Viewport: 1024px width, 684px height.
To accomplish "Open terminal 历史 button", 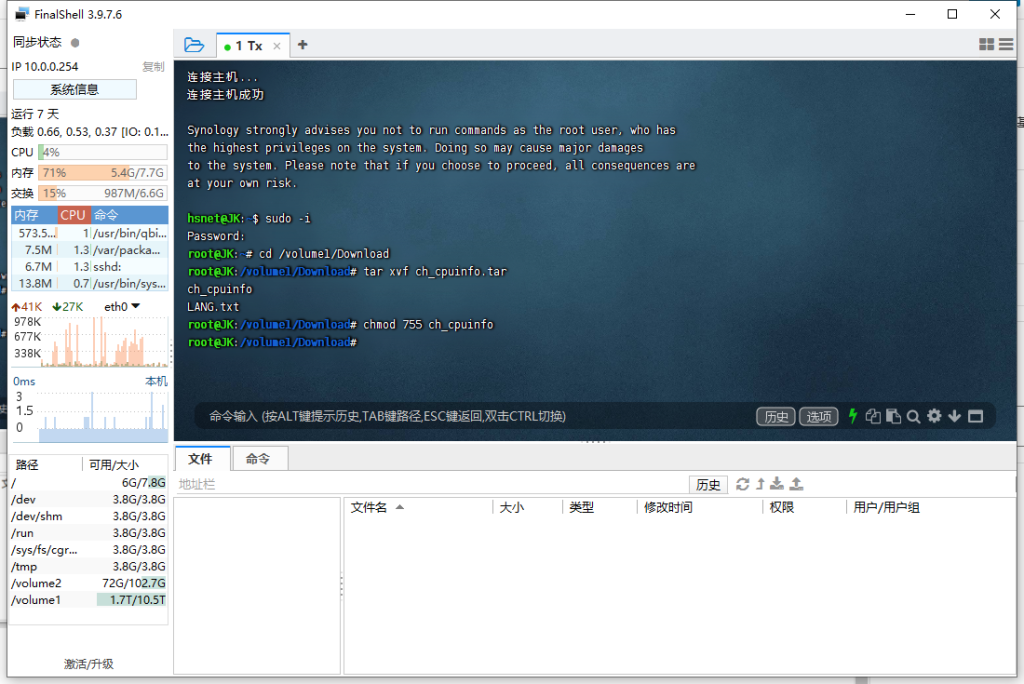I will click(x=776, y=416).
